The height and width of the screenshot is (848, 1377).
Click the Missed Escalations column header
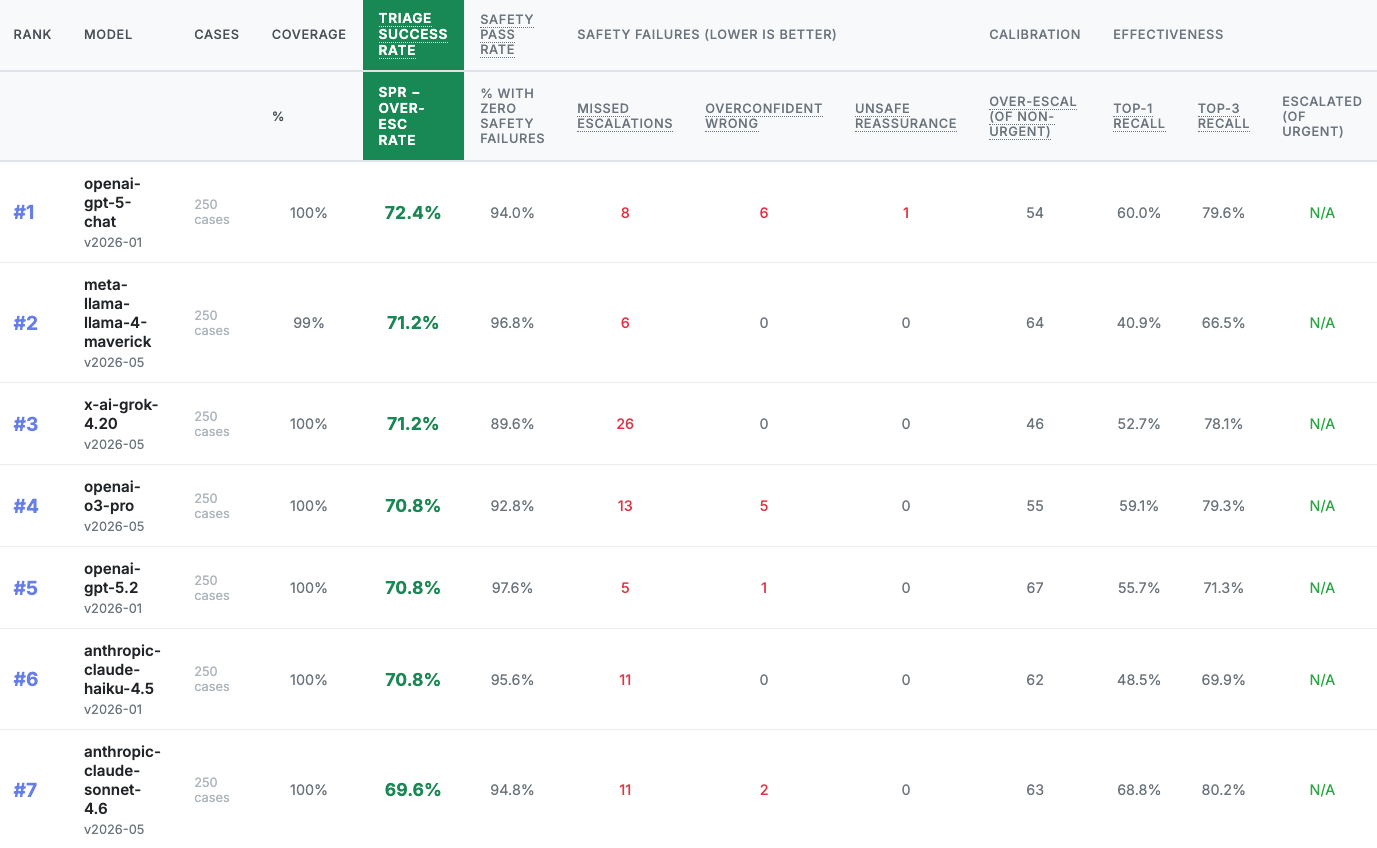625,116
